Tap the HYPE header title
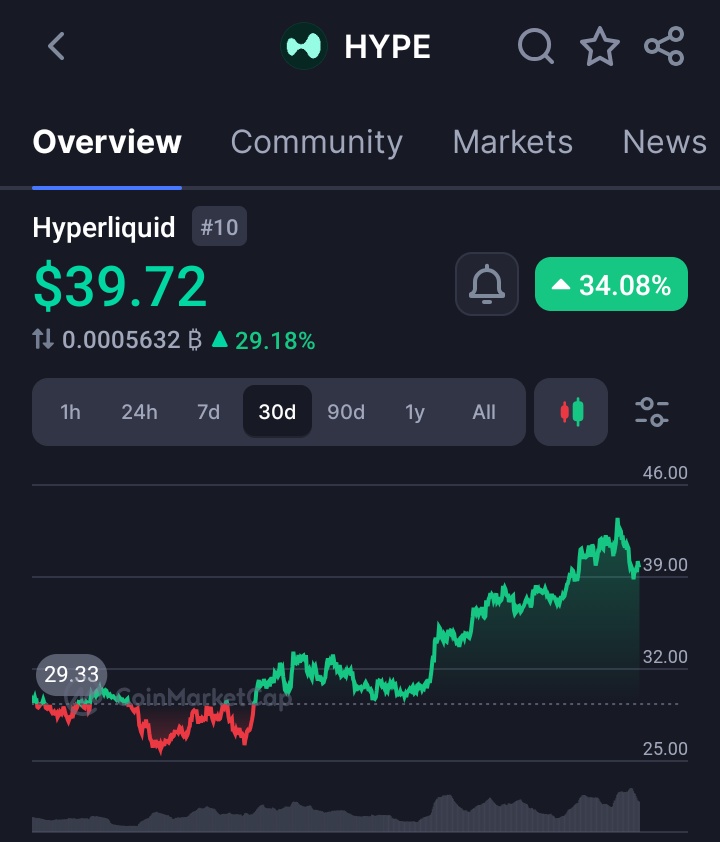The image size is (720, 842). (x=387, y=47)
